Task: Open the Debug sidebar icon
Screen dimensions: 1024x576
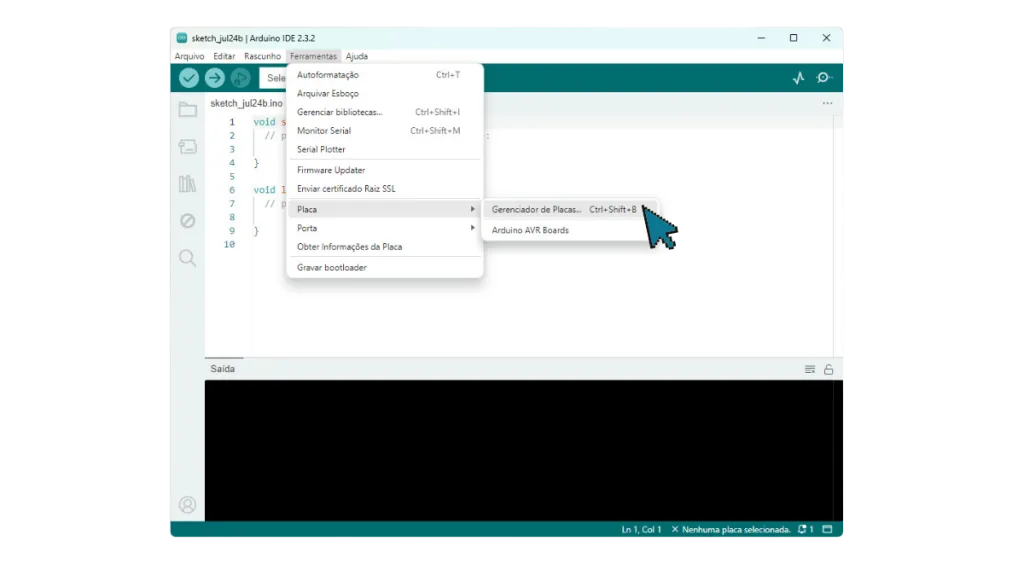Action: (x=187, y=221)
